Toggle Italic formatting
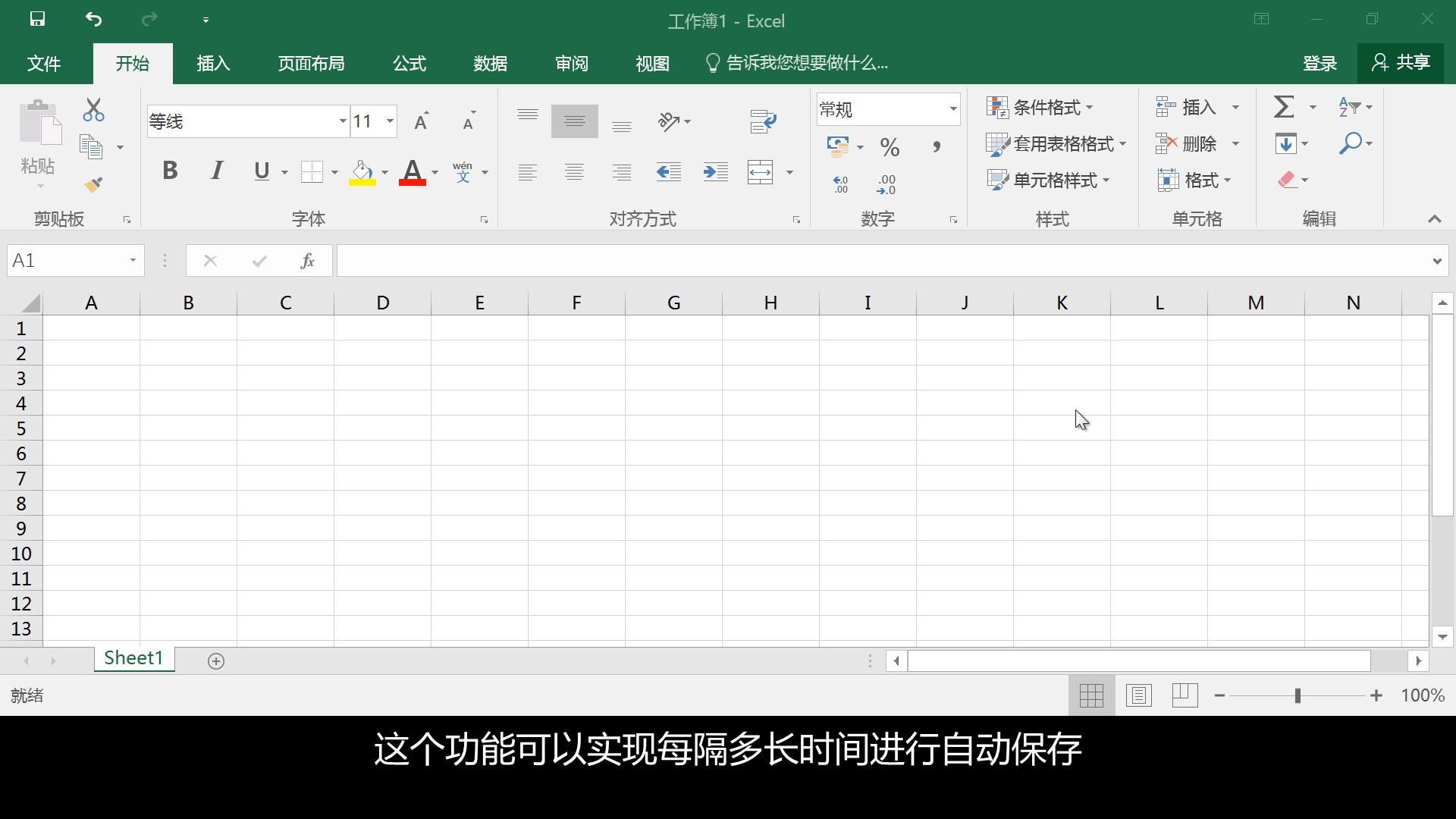1456x819 pixels. point(217,171)
